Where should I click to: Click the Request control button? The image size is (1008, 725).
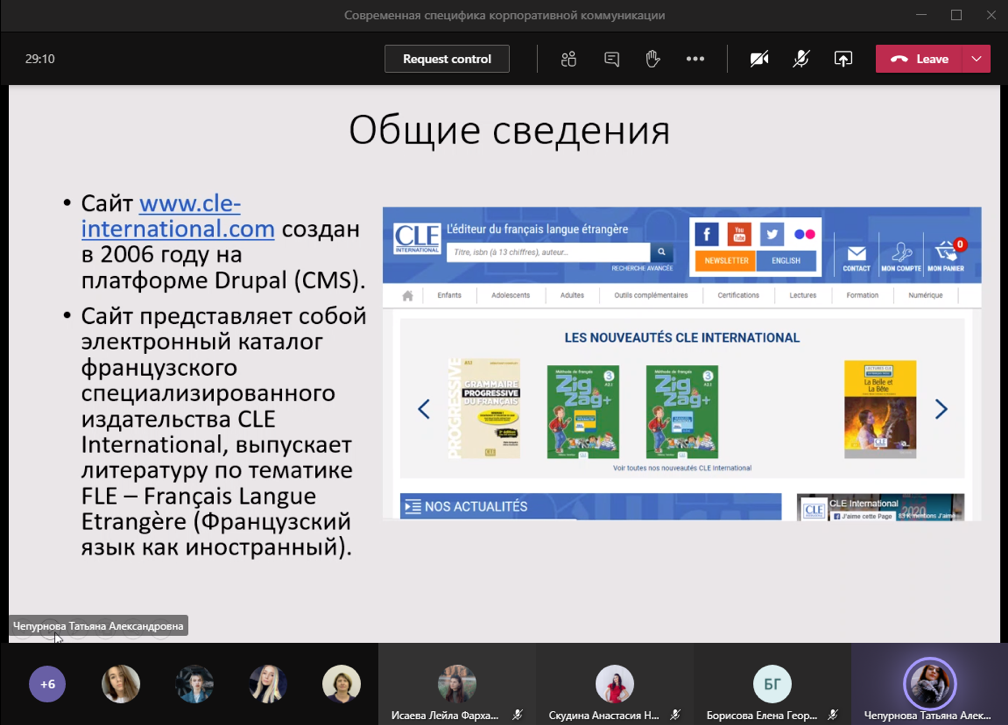[447, 59]
